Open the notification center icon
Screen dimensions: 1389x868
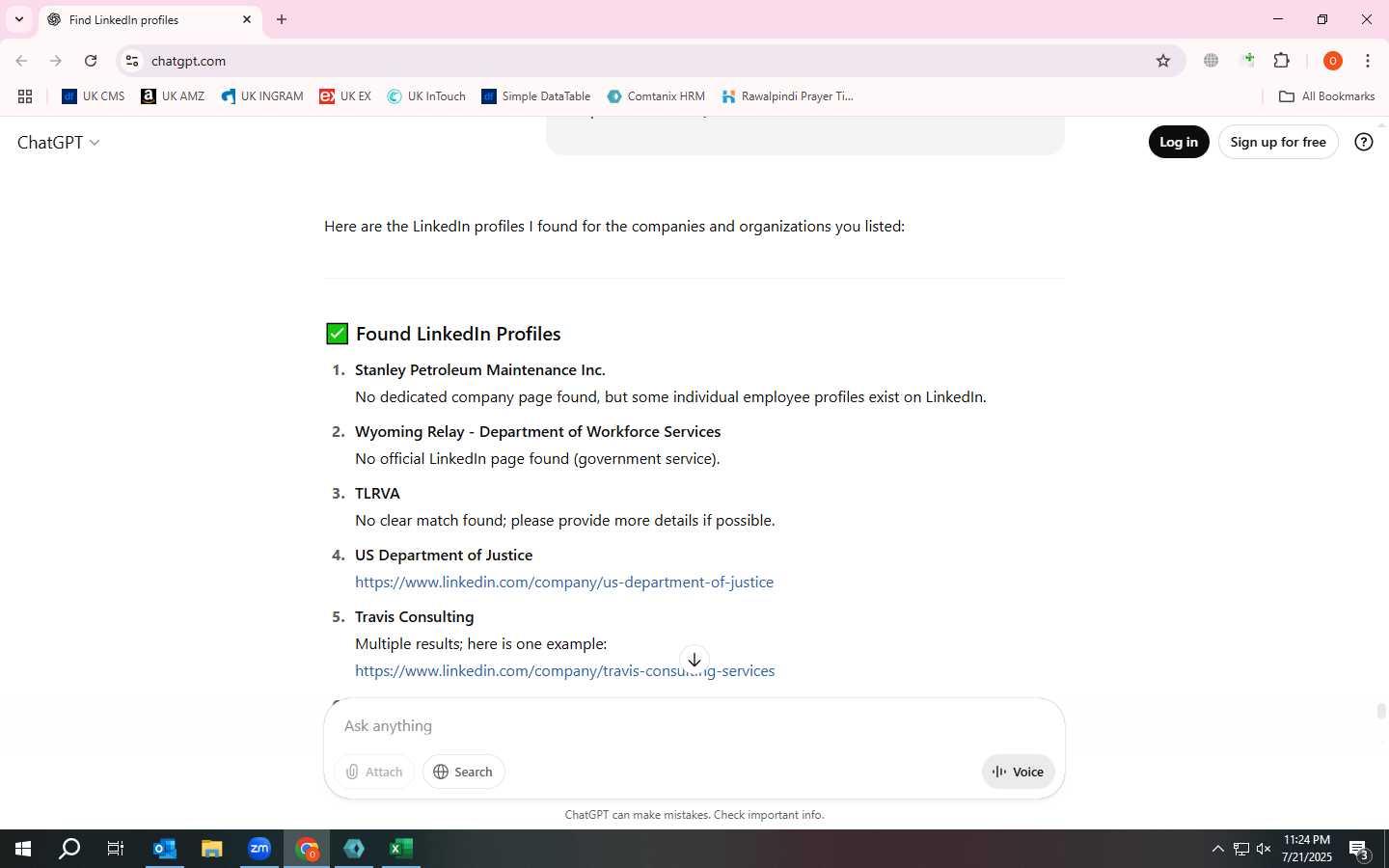click(1360, 850)
